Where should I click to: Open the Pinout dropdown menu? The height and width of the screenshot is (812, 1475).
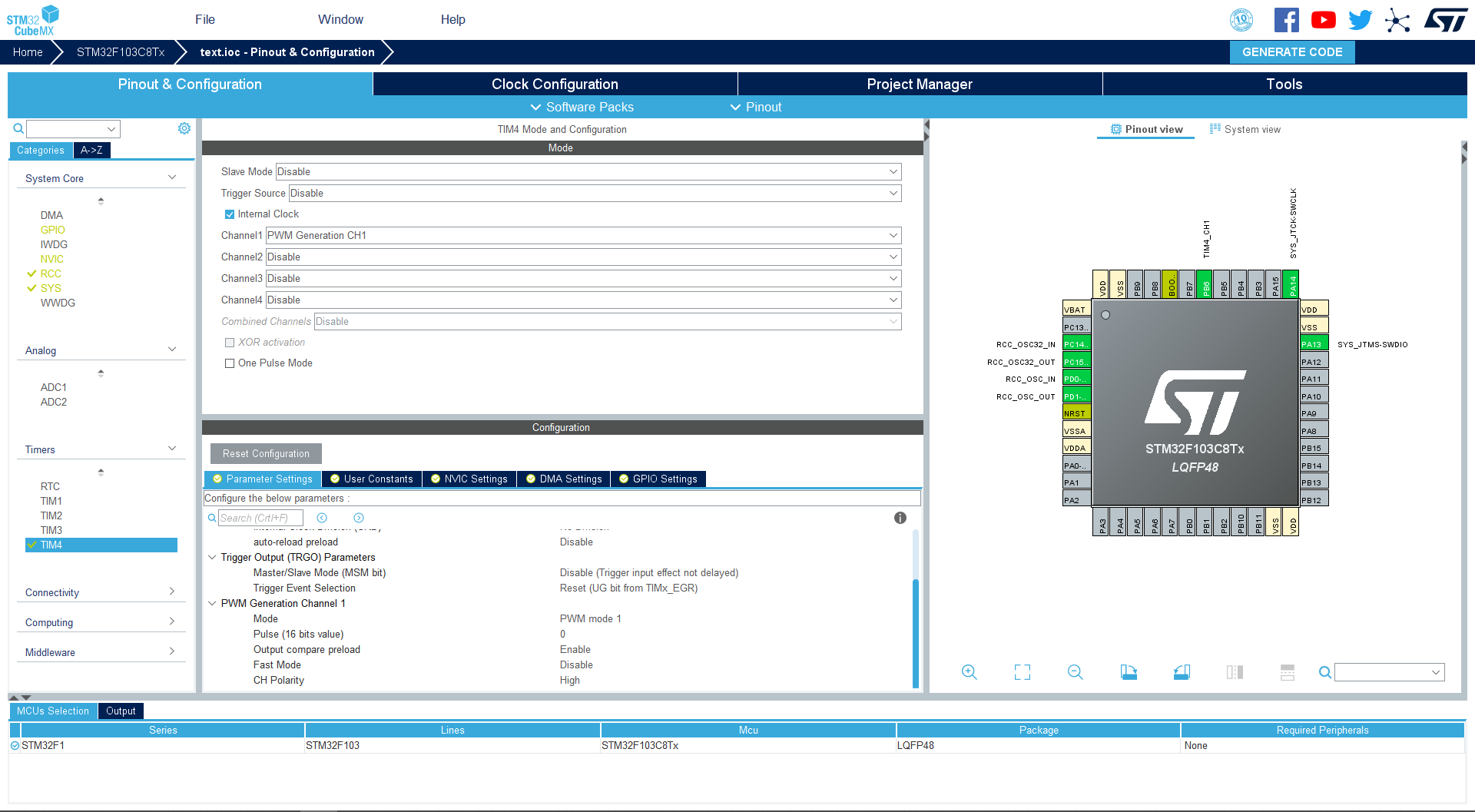tap(756, 108)
